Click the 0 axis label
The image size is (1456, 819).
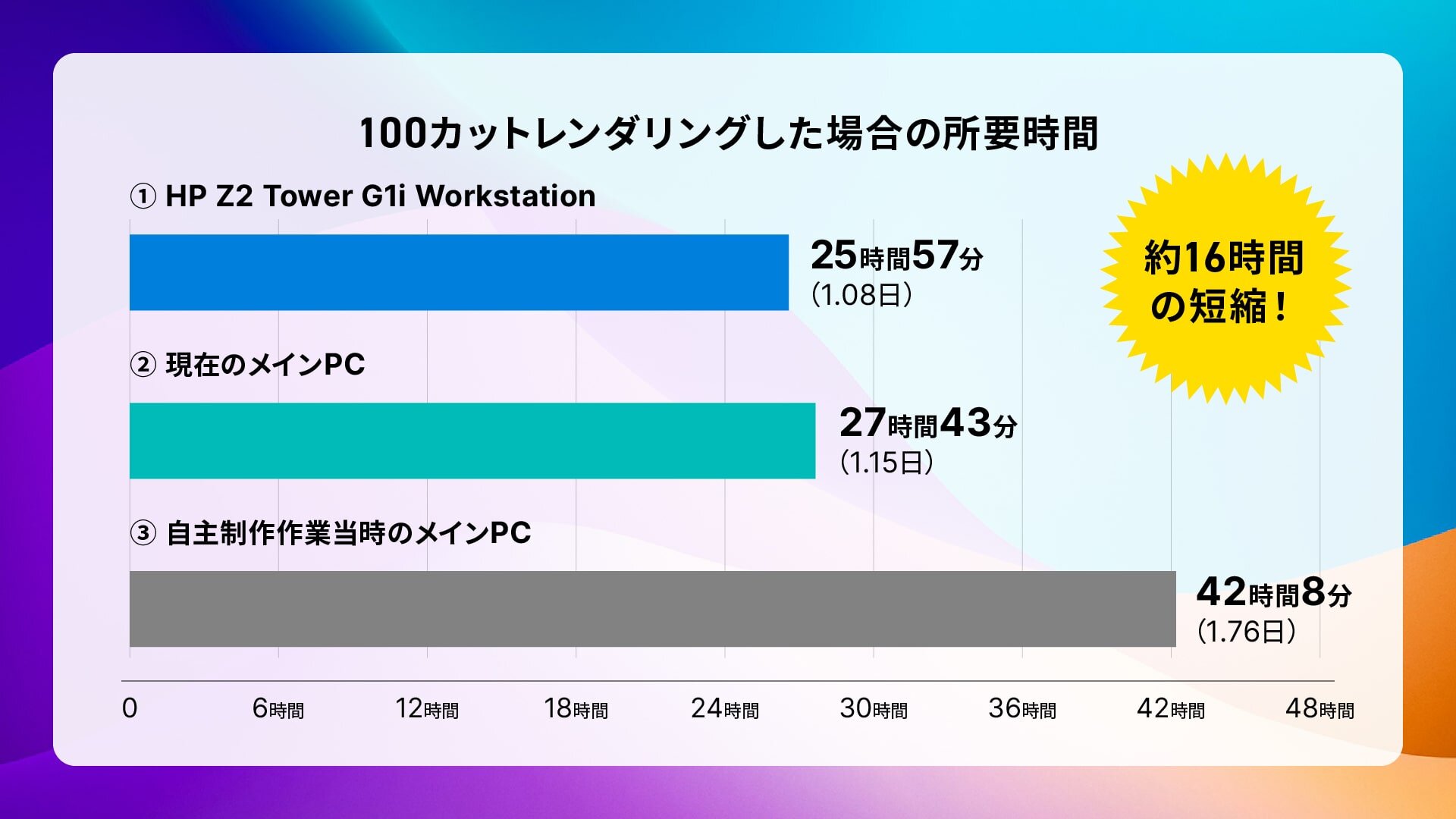click(x=130, y=708)
